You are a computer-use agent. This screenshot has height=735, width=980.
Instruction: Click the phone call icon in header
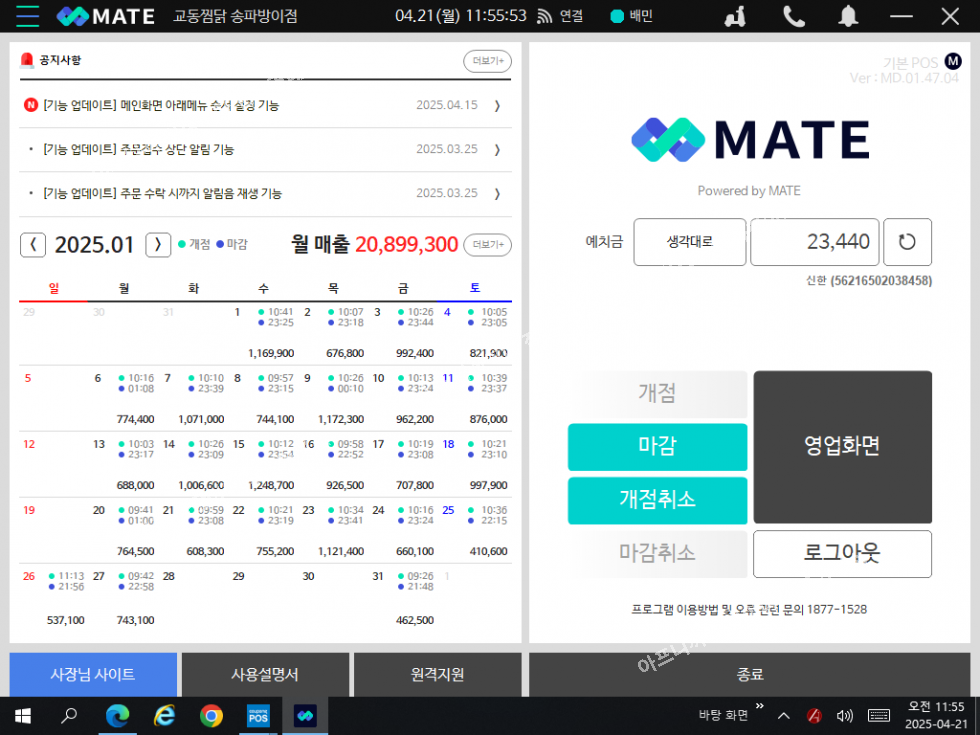[794, 16]
